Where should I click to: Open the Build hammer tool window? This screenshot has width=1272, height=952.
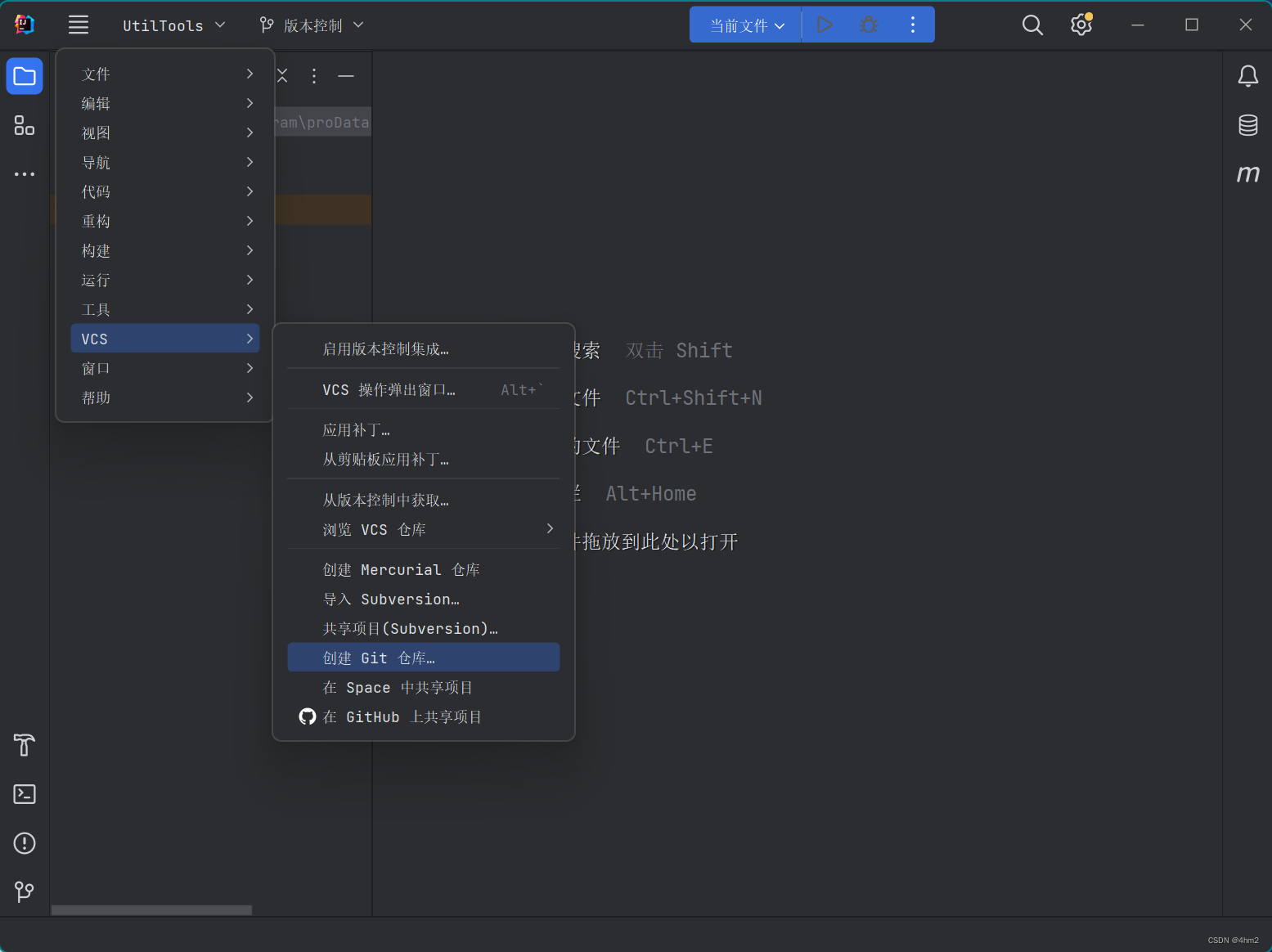click(25, 745)
